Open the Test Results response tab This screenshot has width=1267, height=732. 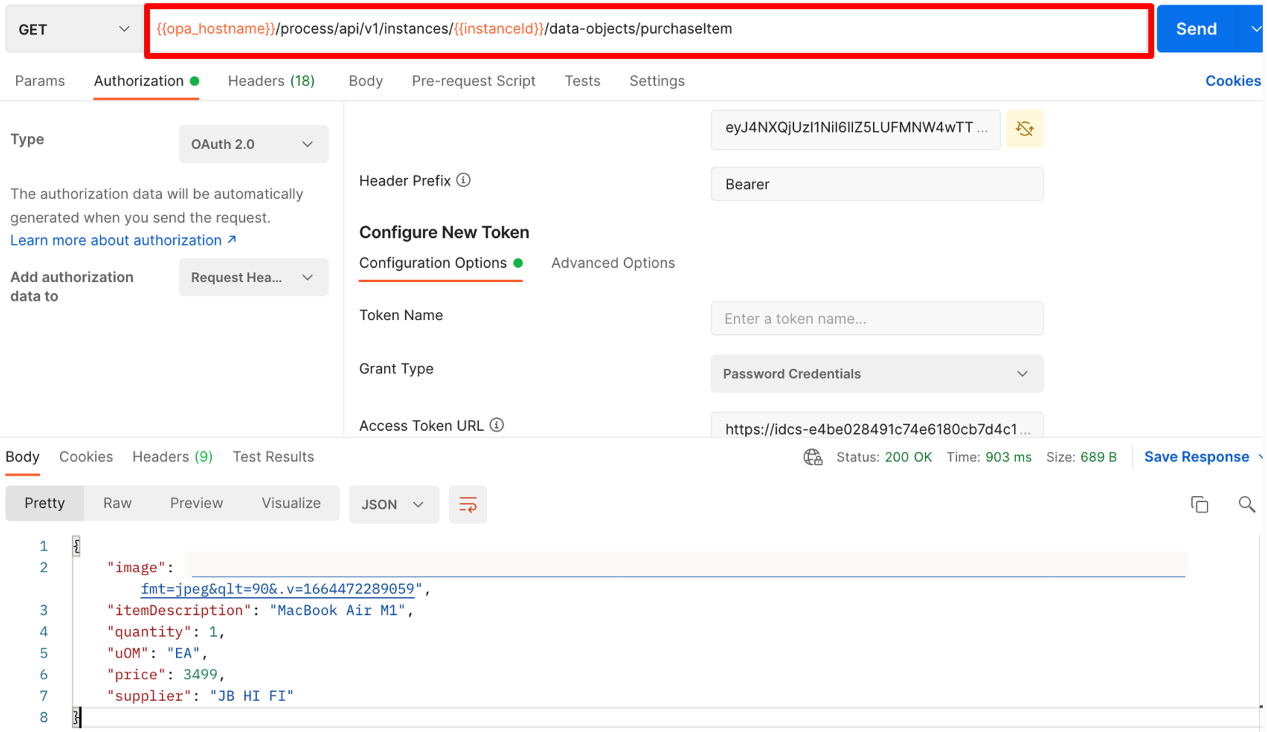coord(273,456)
